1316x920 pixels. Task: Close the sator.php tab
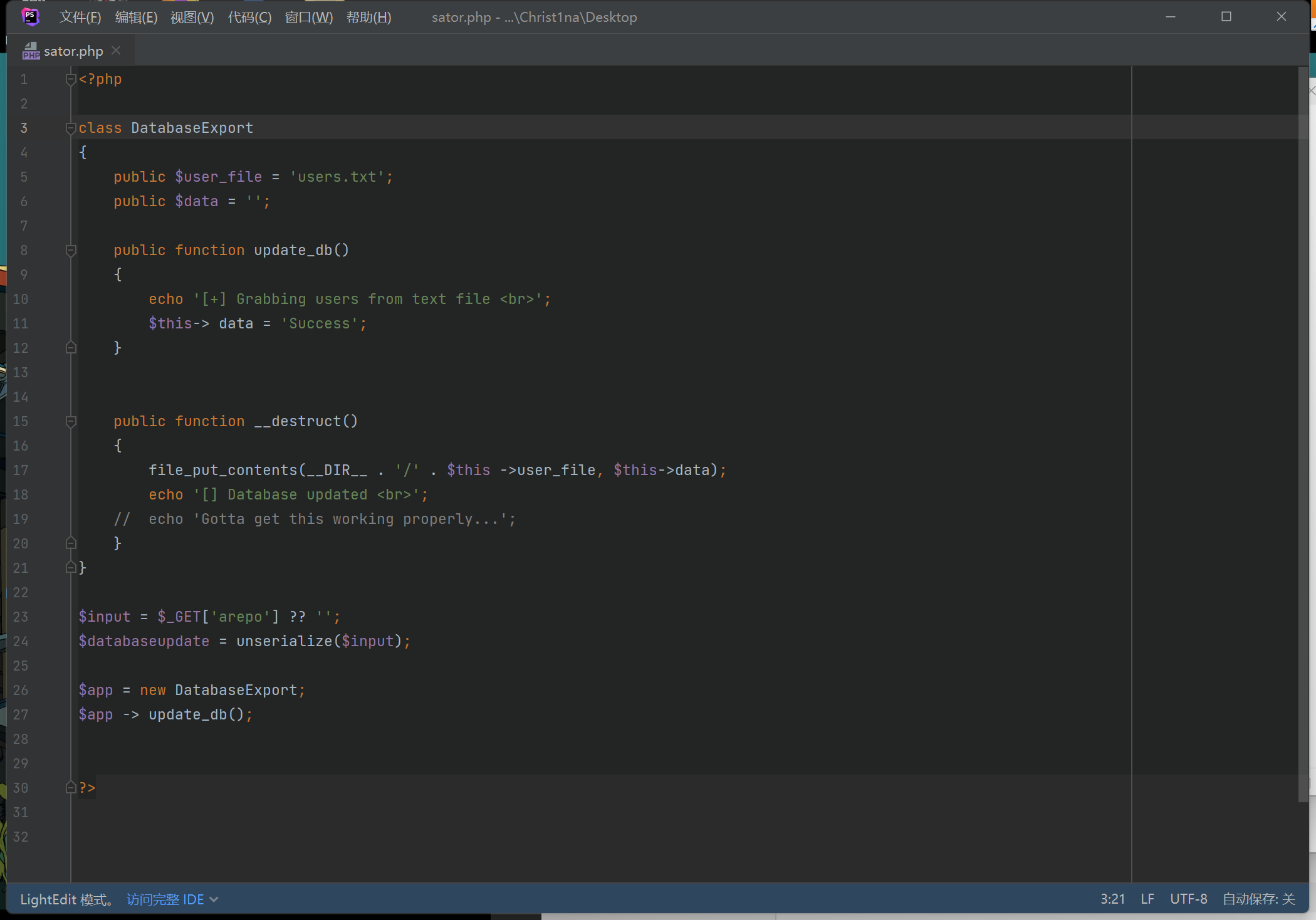[116, 50]
